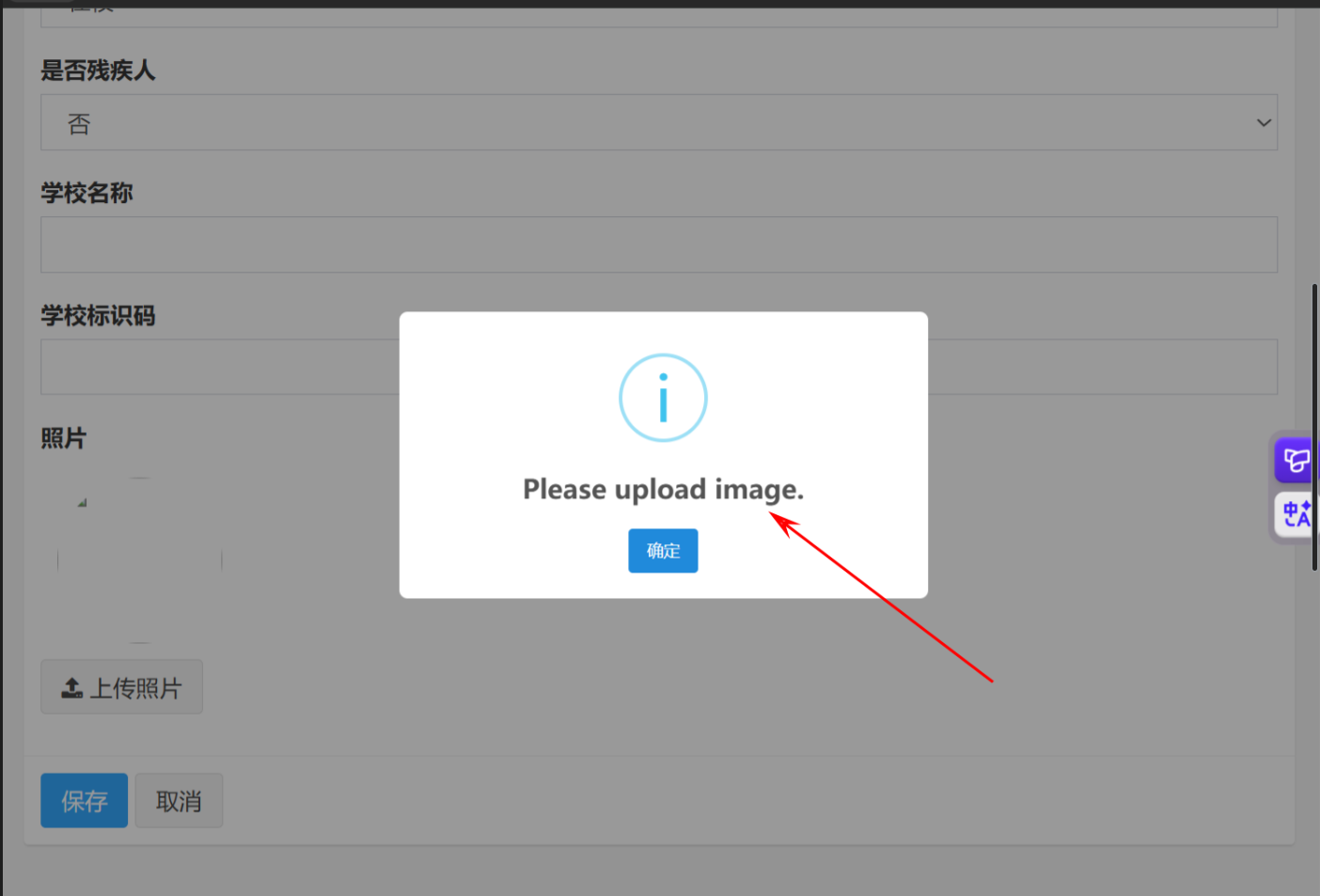
Task: Click the 学校名称 field label
Action: click(86, 194)
